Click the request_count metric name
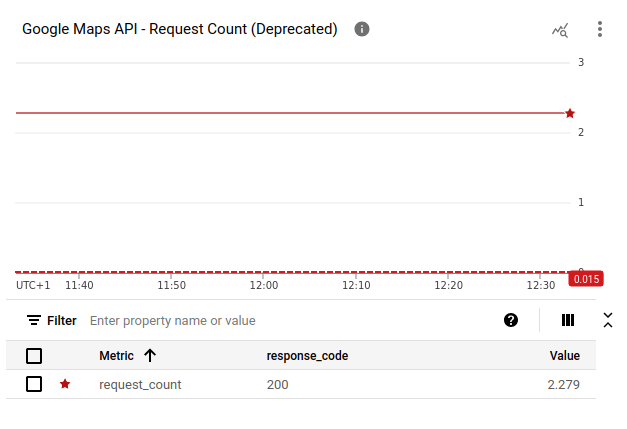627x429 pixels. (x=140, y=384)
